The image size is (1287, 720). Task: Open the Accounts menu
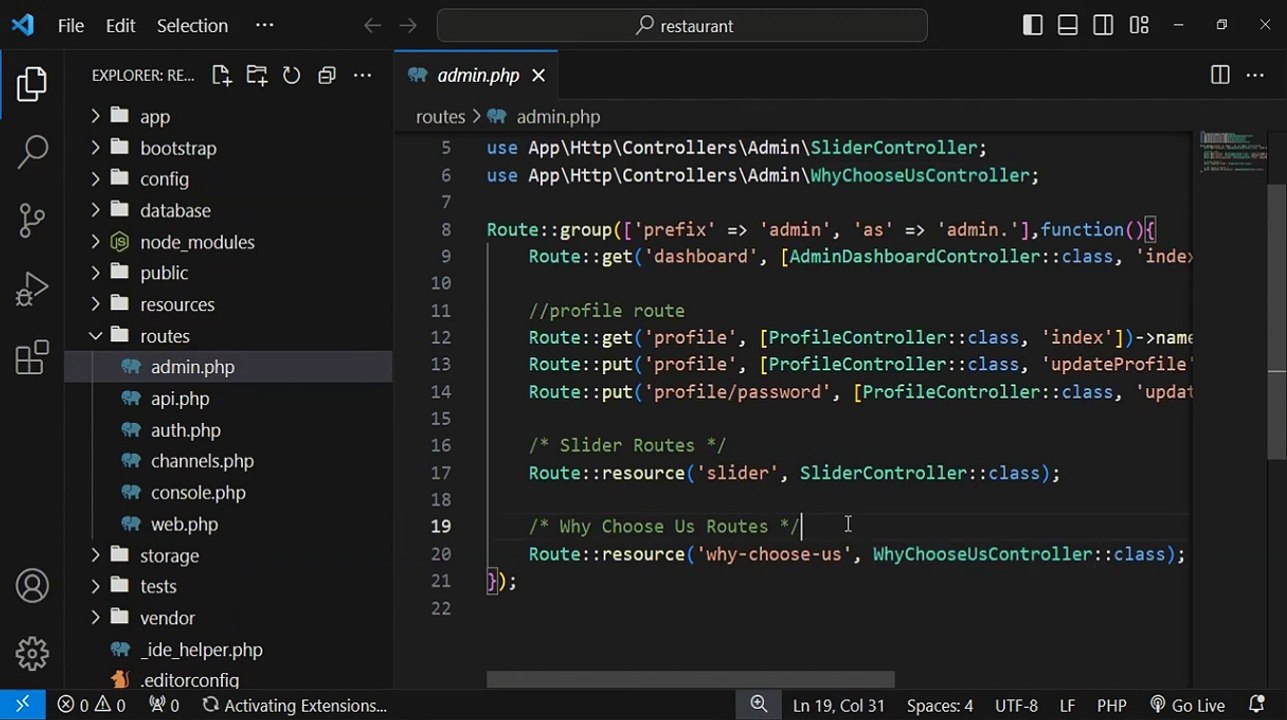[32, 586]
